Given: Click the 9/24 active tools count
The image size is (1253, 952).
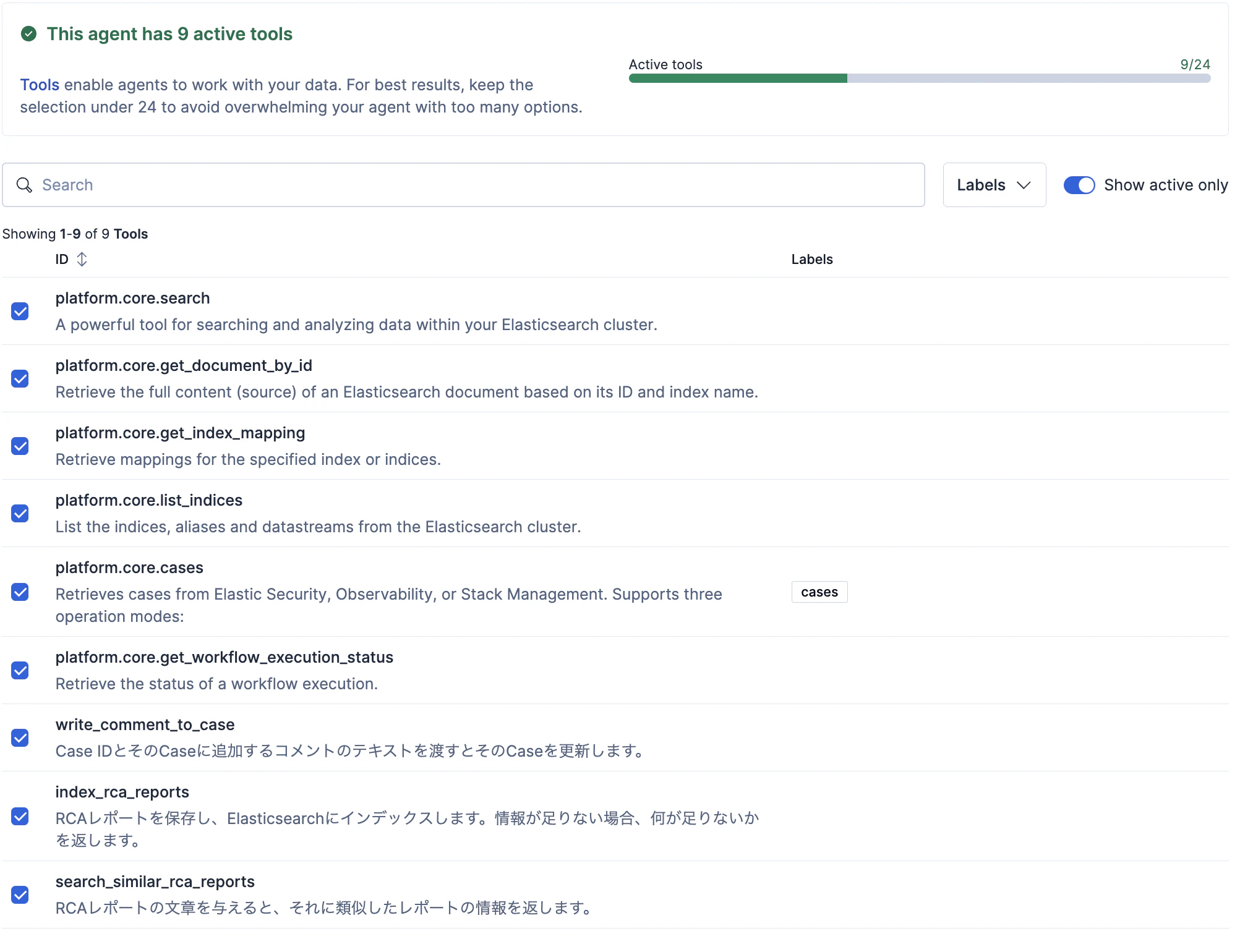Looking at the screenshot, I should click(1195, 64).
